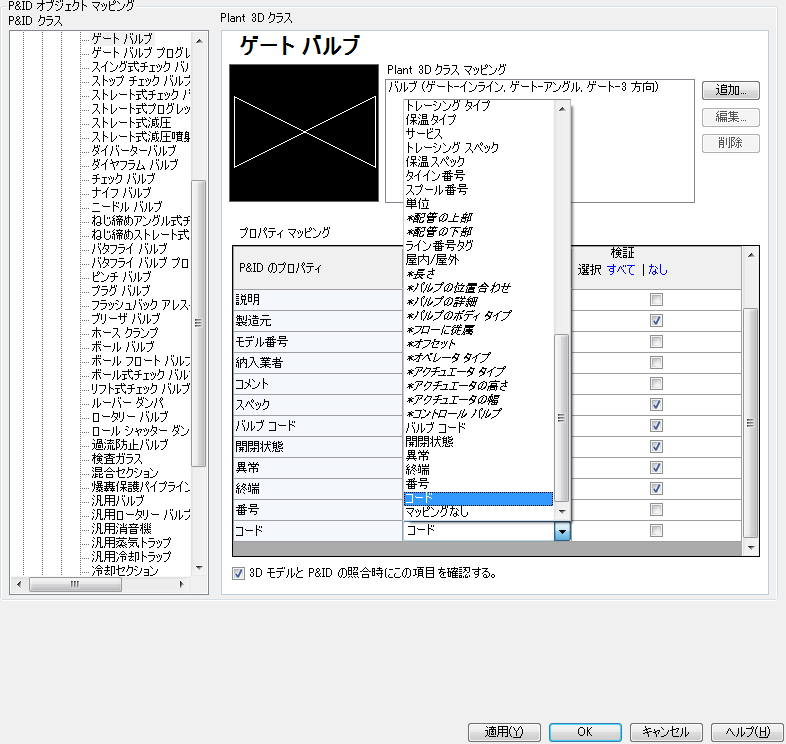The height and width of the screenshot is (744, 786).
Task: Check the コード row verification checkbox
Action: [656, 531]
